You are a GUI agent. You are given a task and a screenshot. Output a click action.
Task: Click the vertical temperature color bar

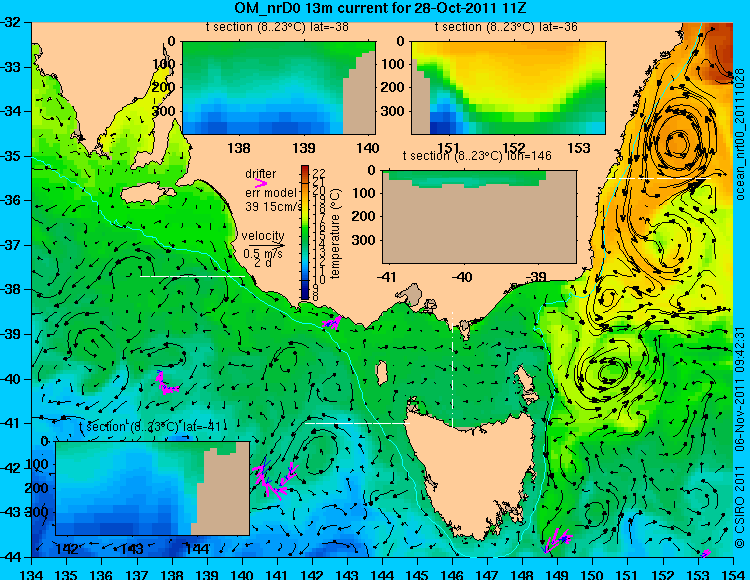(x=305, y=233)
